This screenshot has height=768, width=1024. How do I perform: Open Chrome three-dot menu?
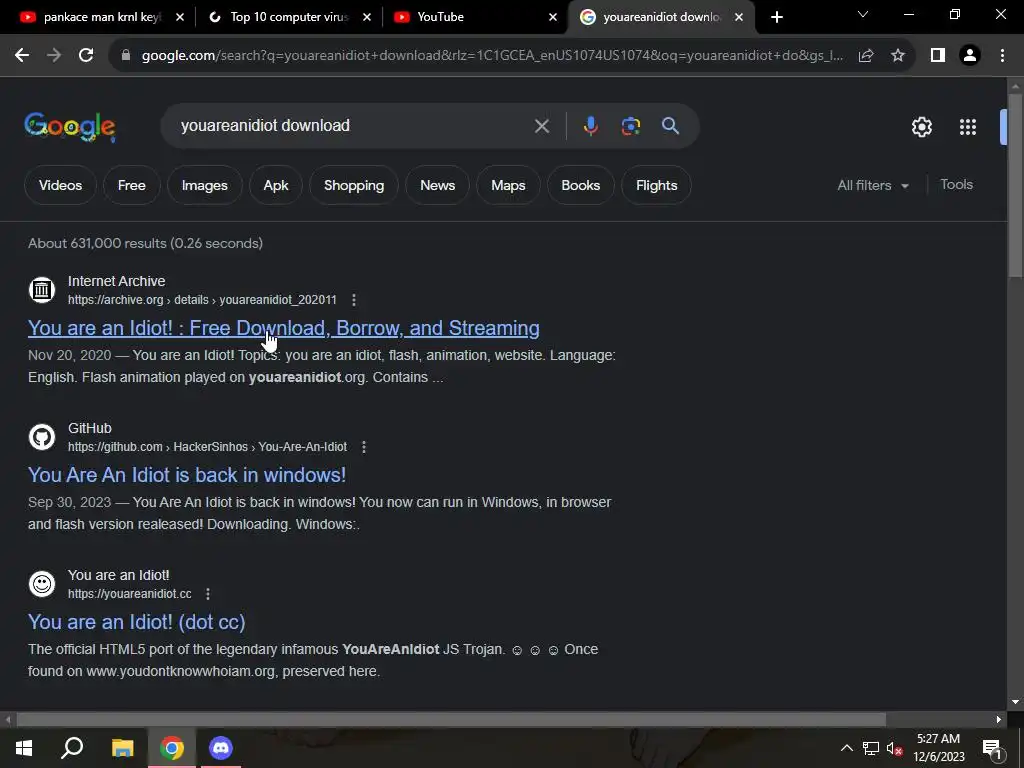click(x=1002, y=56)
